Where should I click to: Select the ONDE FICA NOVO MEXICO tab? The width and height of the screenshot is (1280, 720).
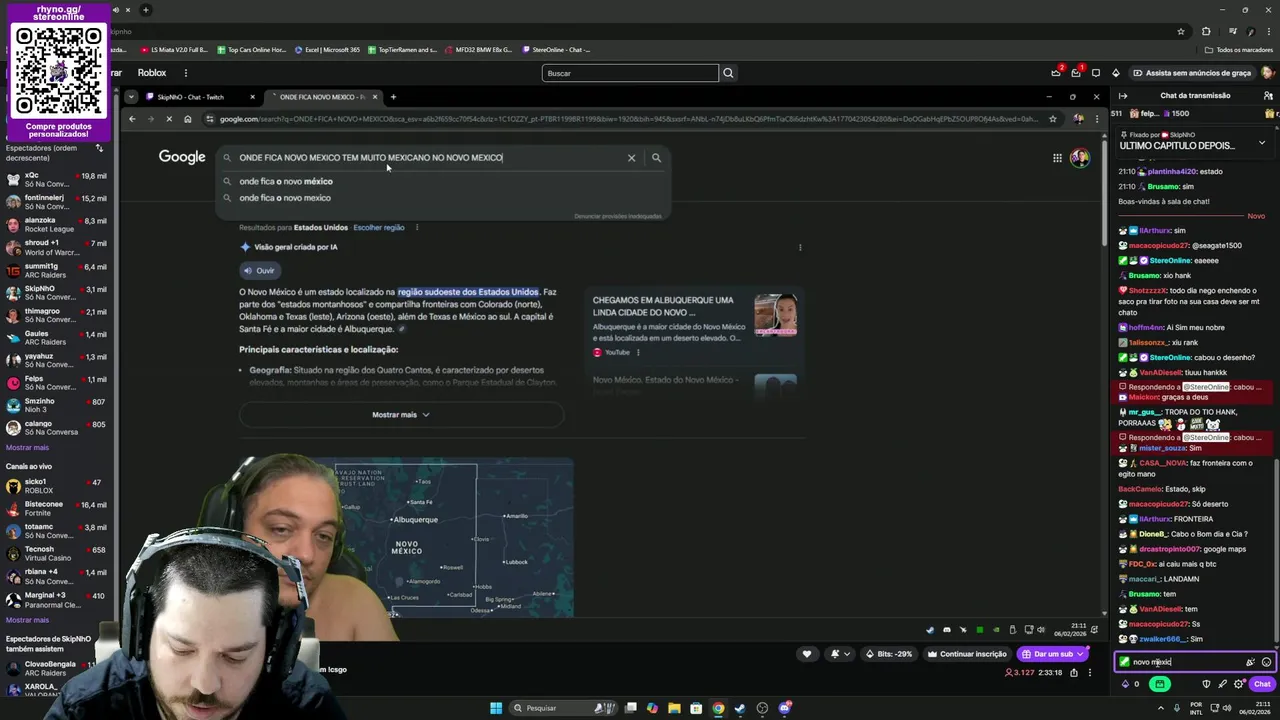click(322, 97)
